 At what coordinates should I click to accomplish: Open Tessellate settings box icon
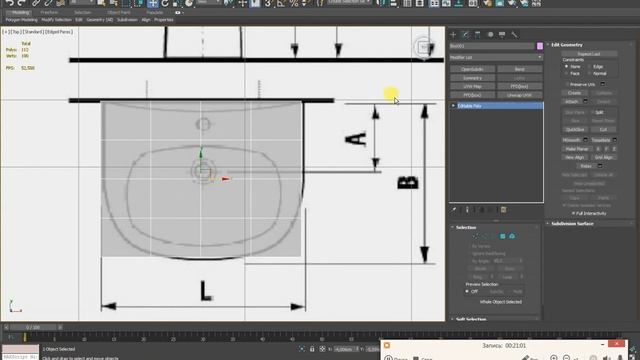[x=615, y=140]
